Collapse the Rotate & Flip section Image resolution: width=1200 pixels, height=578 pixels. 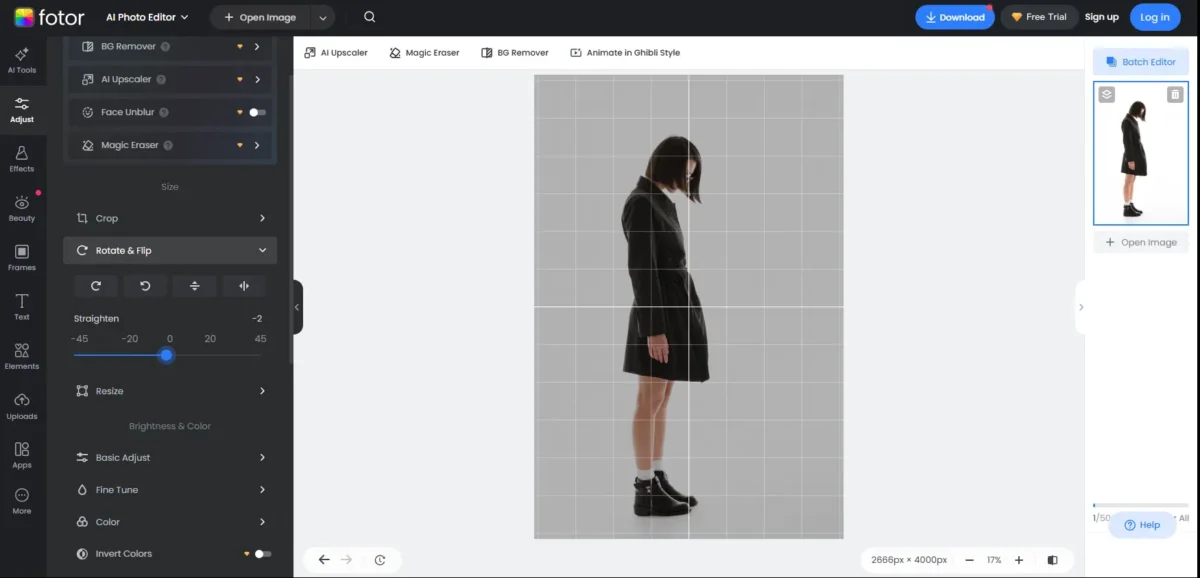170,250
